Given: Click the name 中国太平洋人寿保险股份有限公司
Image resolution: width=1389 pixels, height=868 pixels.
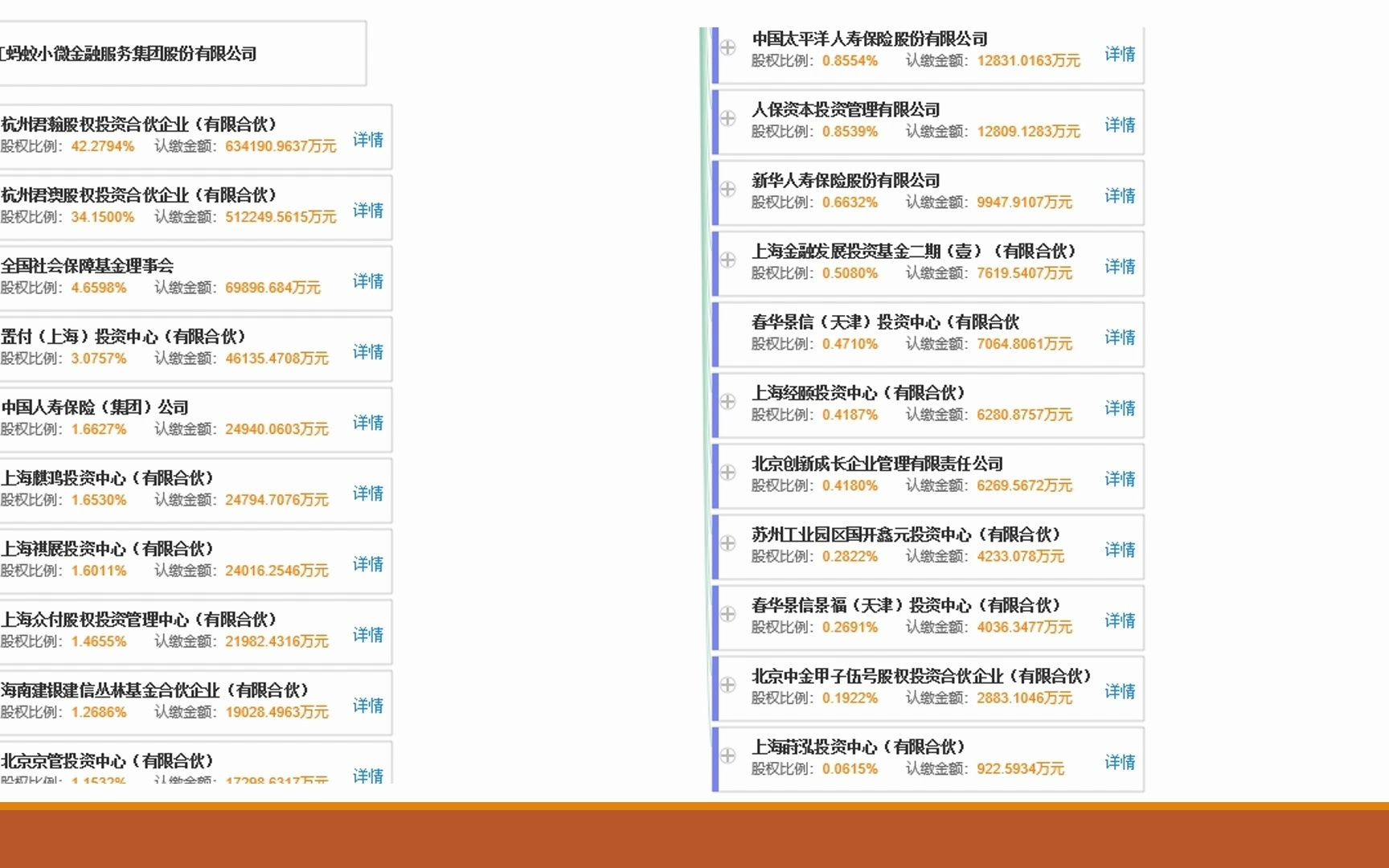Looking at the screenshot, I should (x=870, y=39).
